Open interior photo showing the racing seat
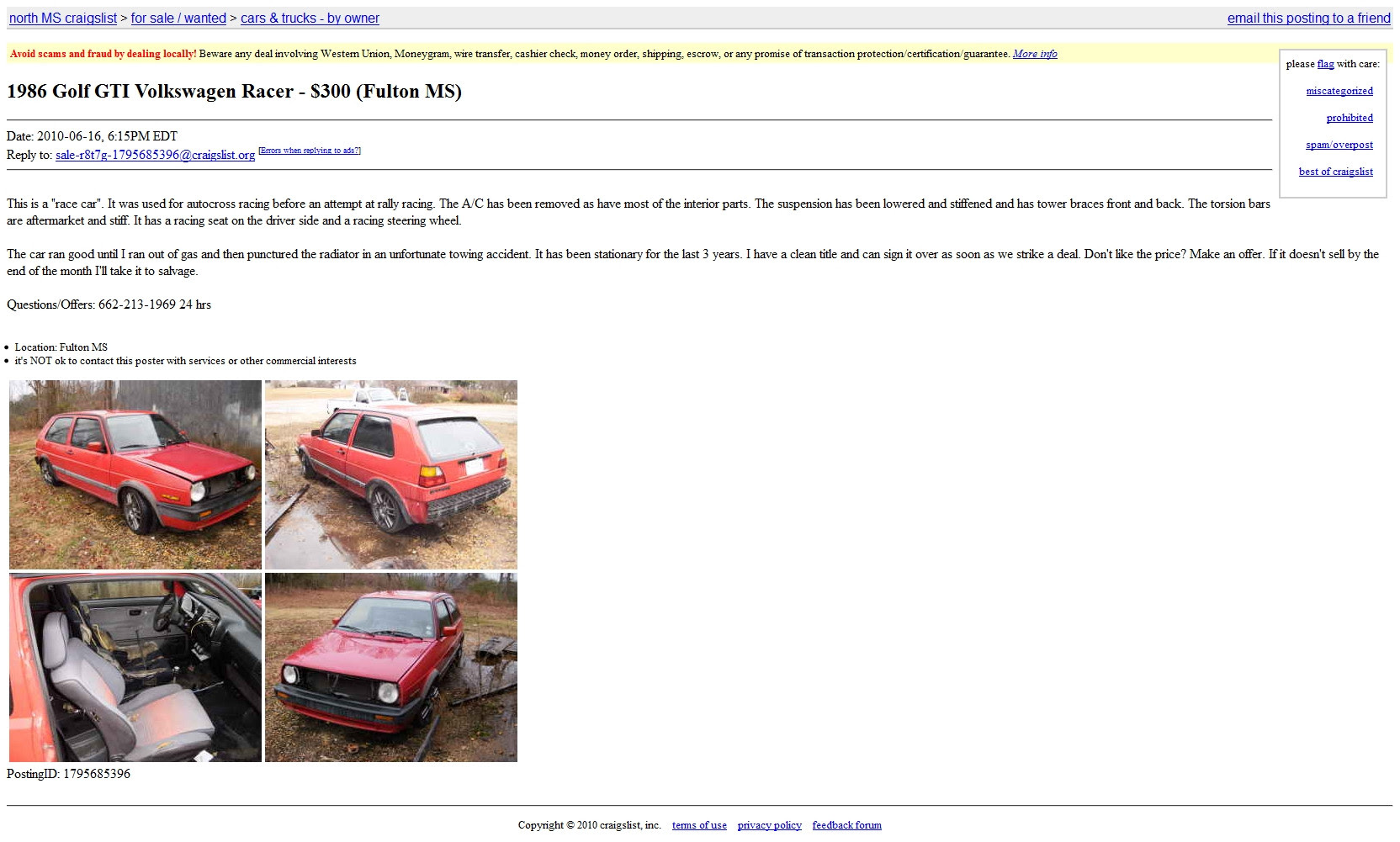The image size is (1400, 842). coord(135,668)
